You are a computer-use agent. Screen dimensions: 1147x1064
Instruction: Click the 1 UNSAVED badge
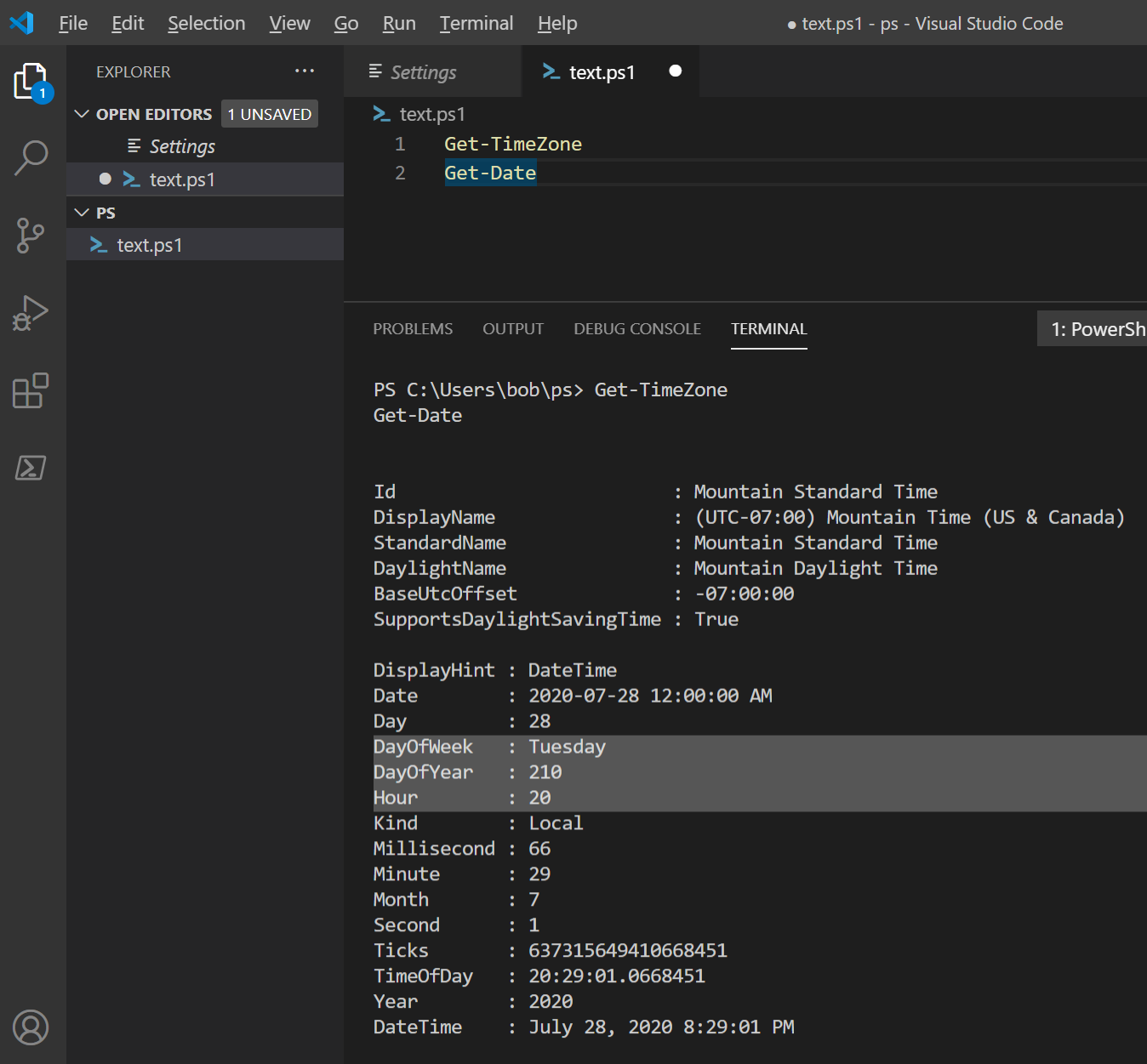(269, 113)
